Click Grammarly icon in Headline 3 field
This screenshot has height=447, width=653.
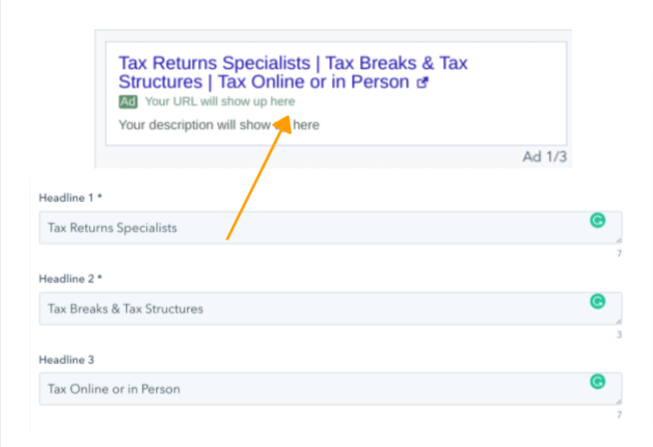598,382
